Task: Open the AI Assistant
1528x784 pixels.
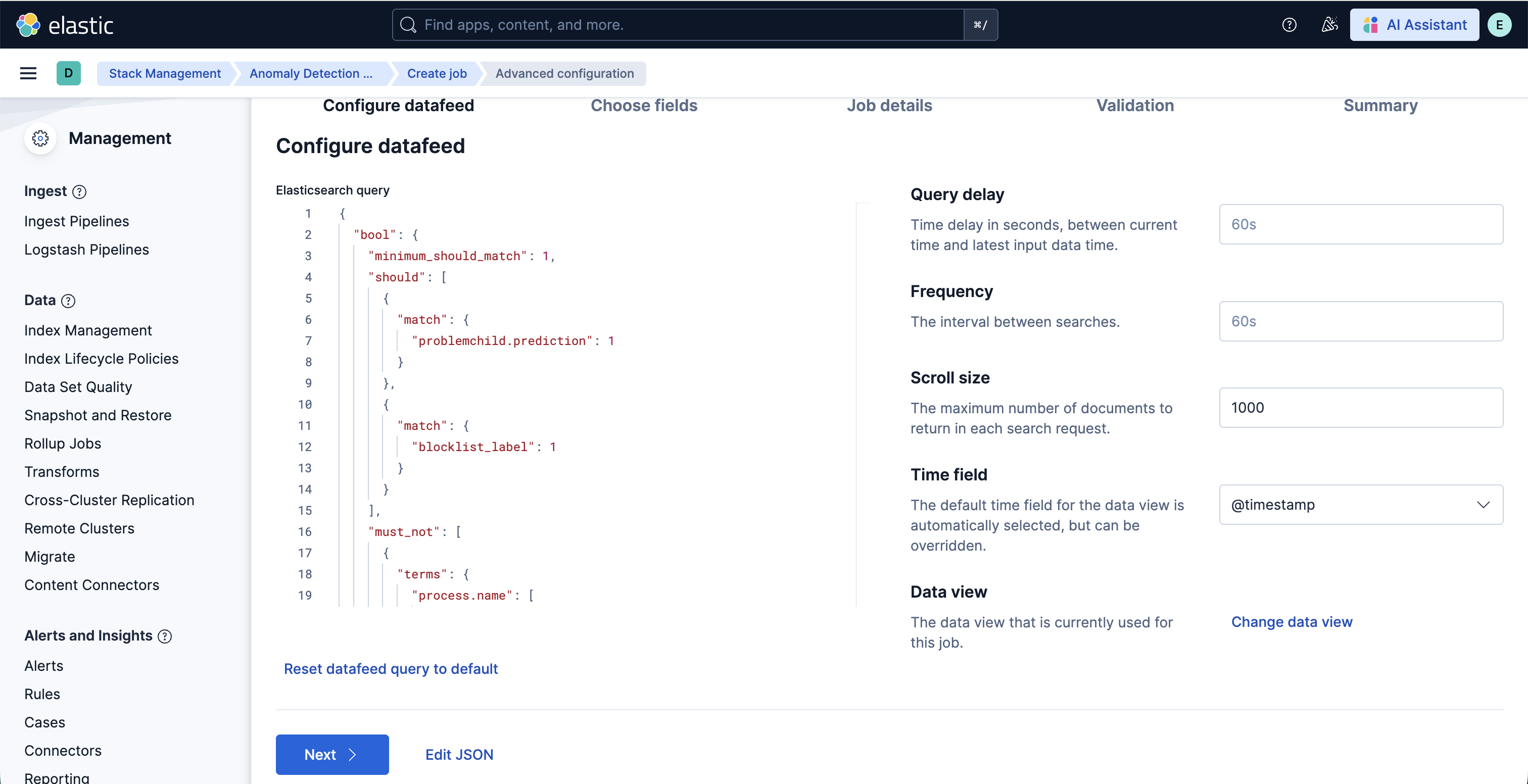Action: [1414, 25]
